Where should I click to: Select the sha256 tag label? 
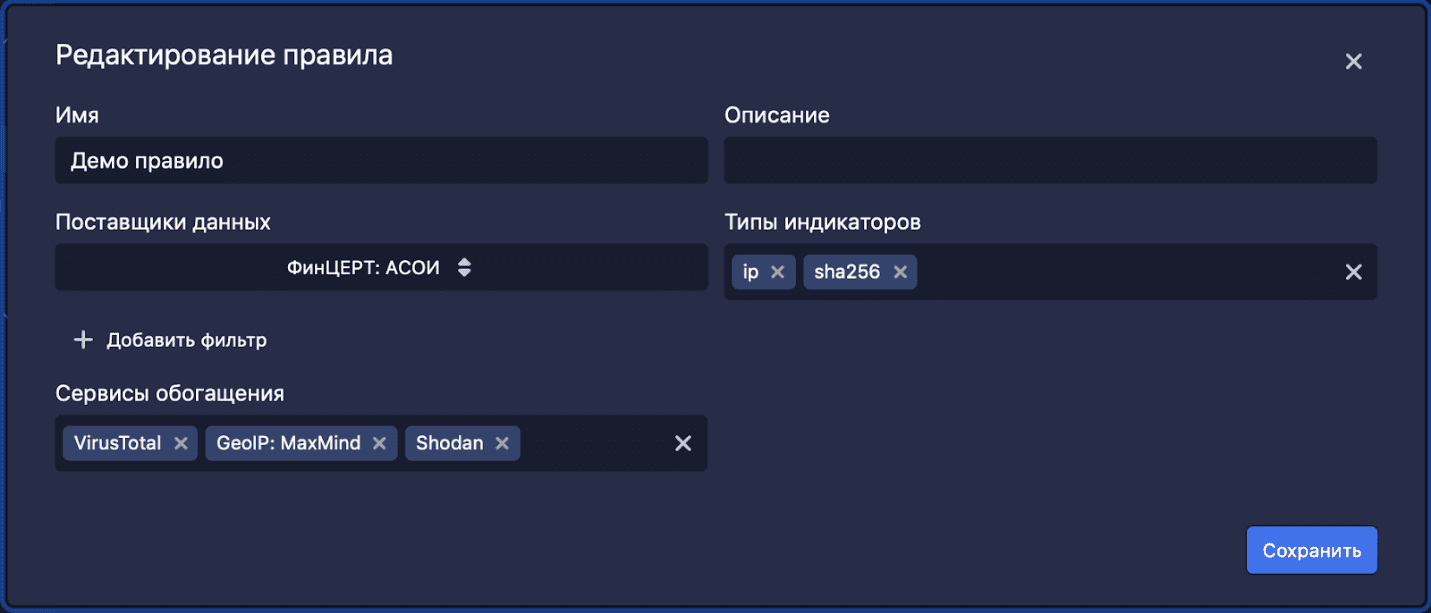[x=846, y=272]
